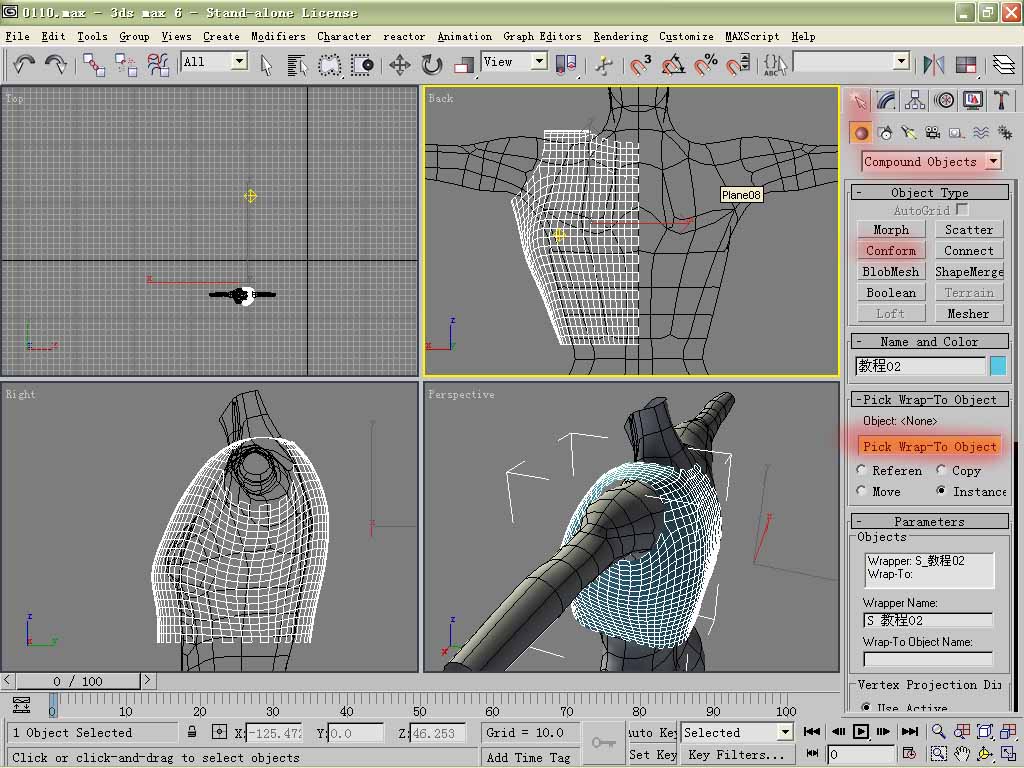Open the Display panel tab
The width and height of the screenshot is (1024, 768).
(972, 100)
